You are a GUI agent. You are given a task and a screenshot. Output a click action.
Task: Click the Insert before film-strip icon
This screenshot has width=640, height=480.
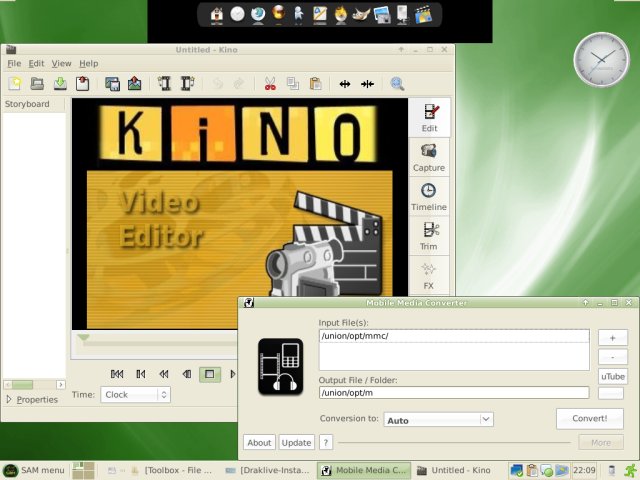(x=164, y=84)
